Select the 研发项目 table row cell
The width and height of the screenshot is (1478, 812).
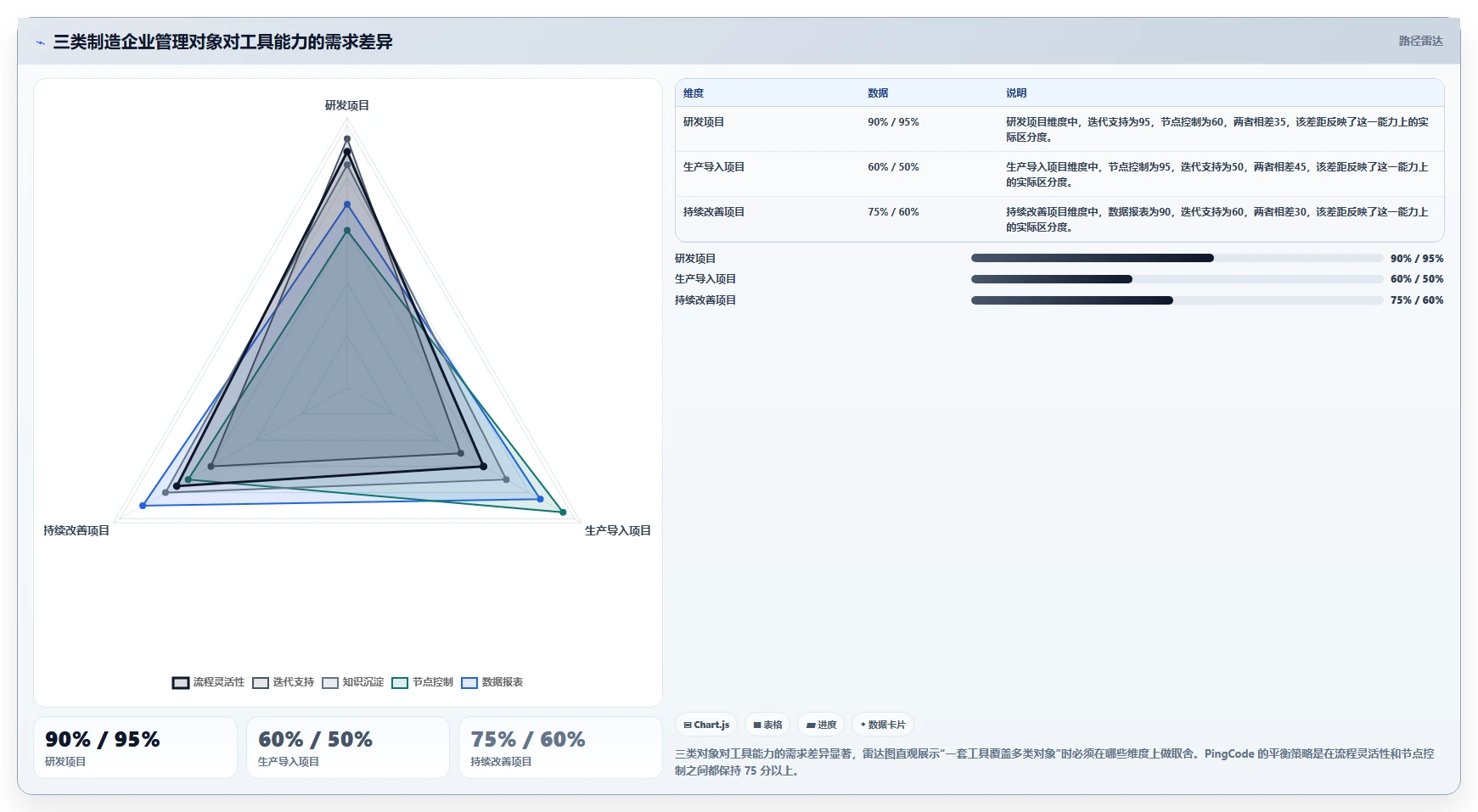704,122
